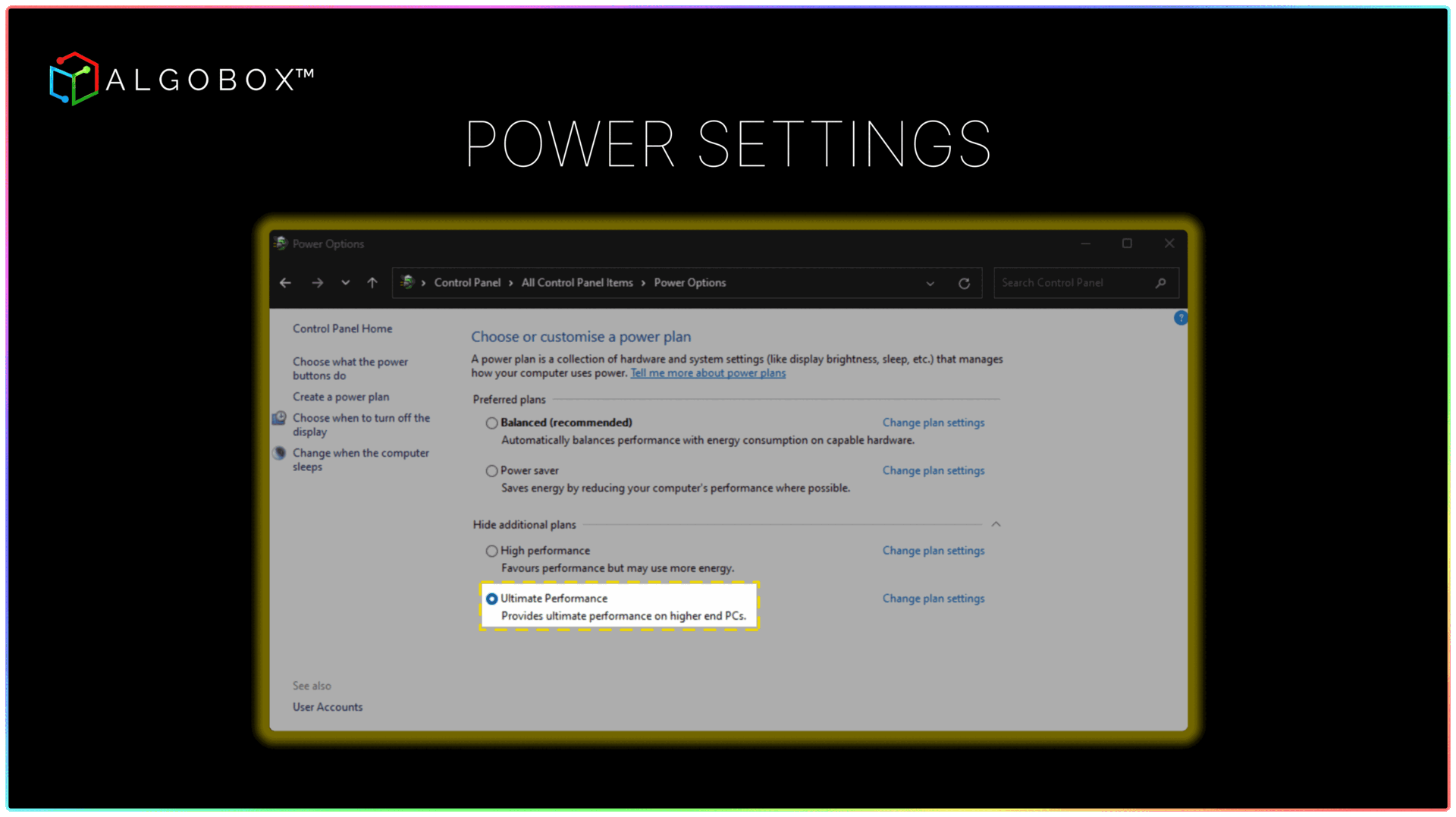Click the forward navigation arrow
Screen dimensions: 1456x817
(x=317, y=283)
